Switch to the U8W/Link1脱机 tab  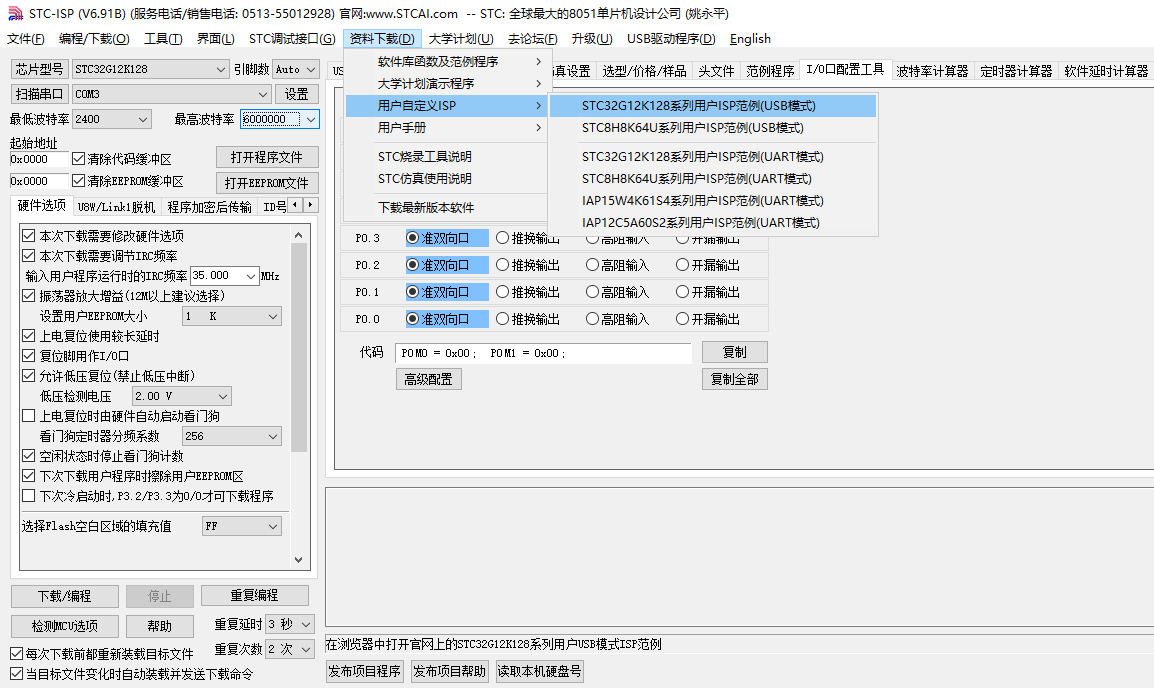tap(116, 207)
